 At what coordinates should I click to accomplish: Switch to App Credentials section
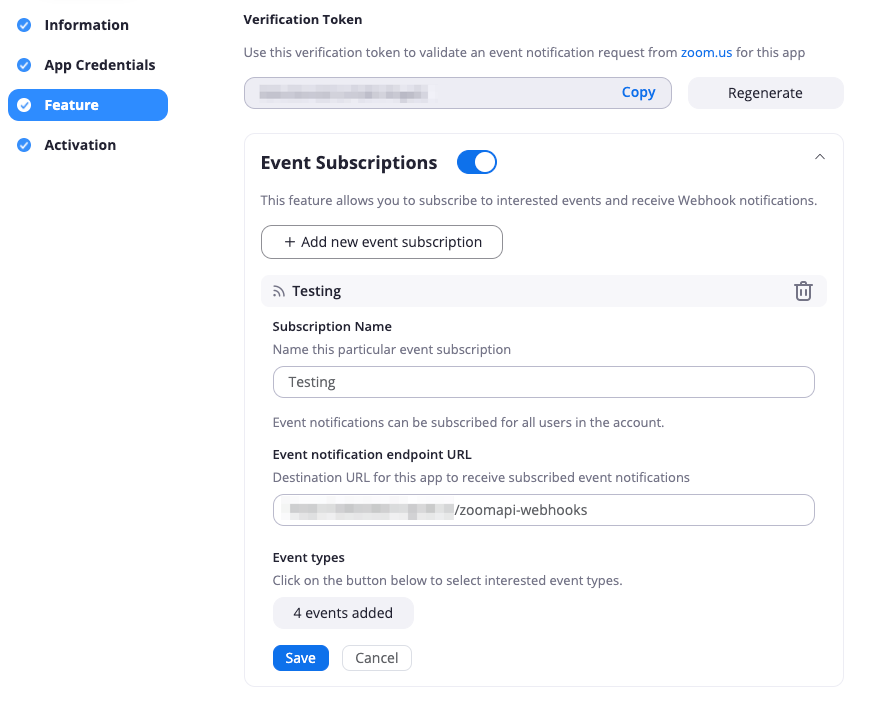100,65
